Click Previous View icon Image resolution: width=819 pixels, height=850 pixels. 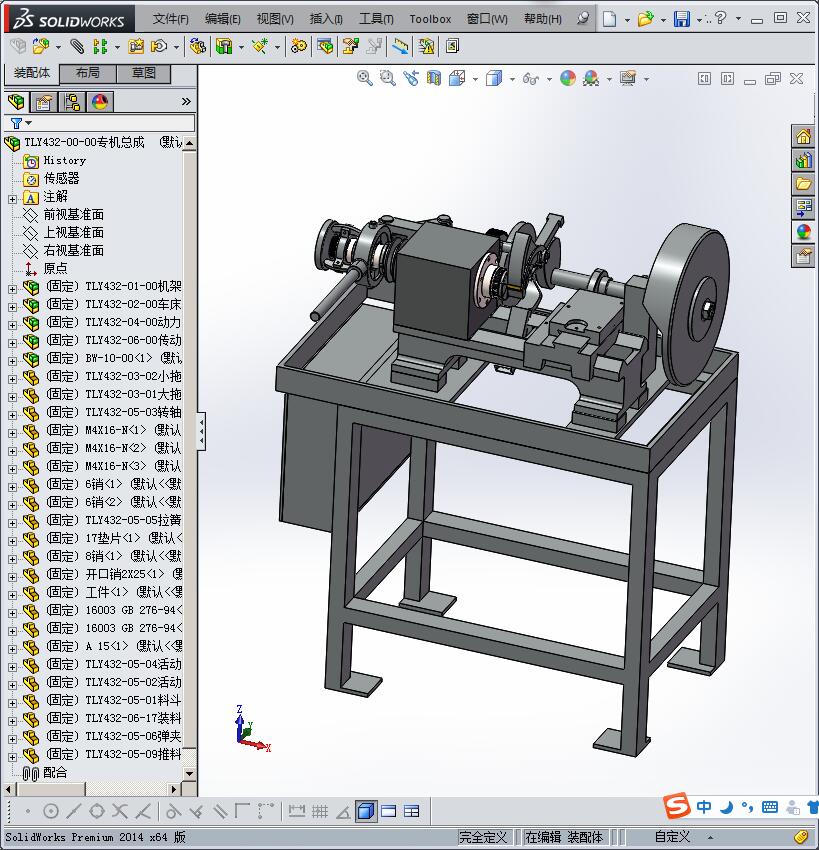411,79
